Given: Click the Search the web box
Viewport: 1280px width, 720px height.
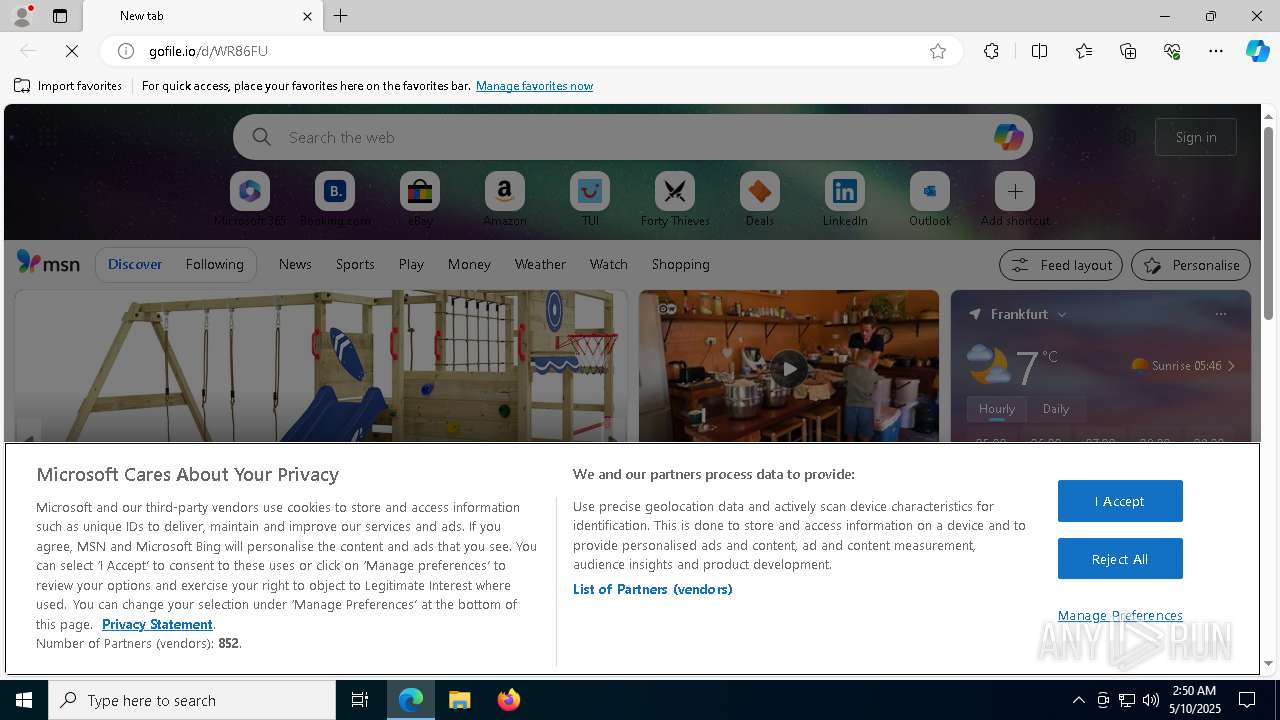Looking at the screenshot, I should pos(632,137).
